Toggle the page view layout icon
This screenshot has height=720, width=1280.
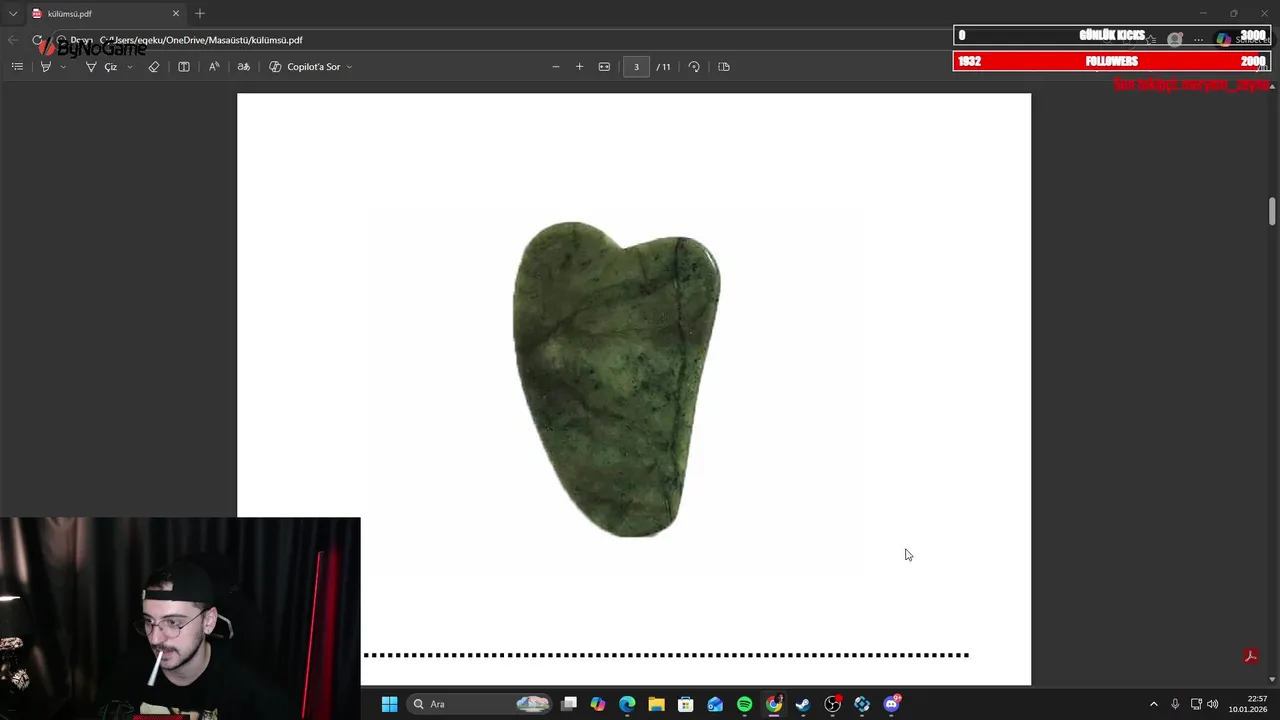point(184,67)
